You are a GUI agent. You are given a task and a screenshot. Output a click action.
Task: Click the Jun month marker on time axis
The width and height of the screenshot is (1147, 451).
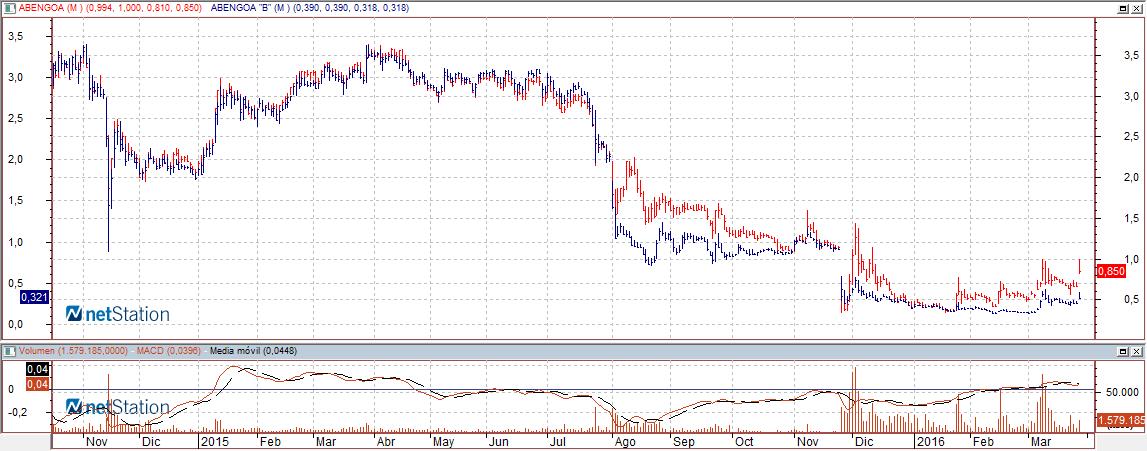pyautogui.click(x=498, y=442)
